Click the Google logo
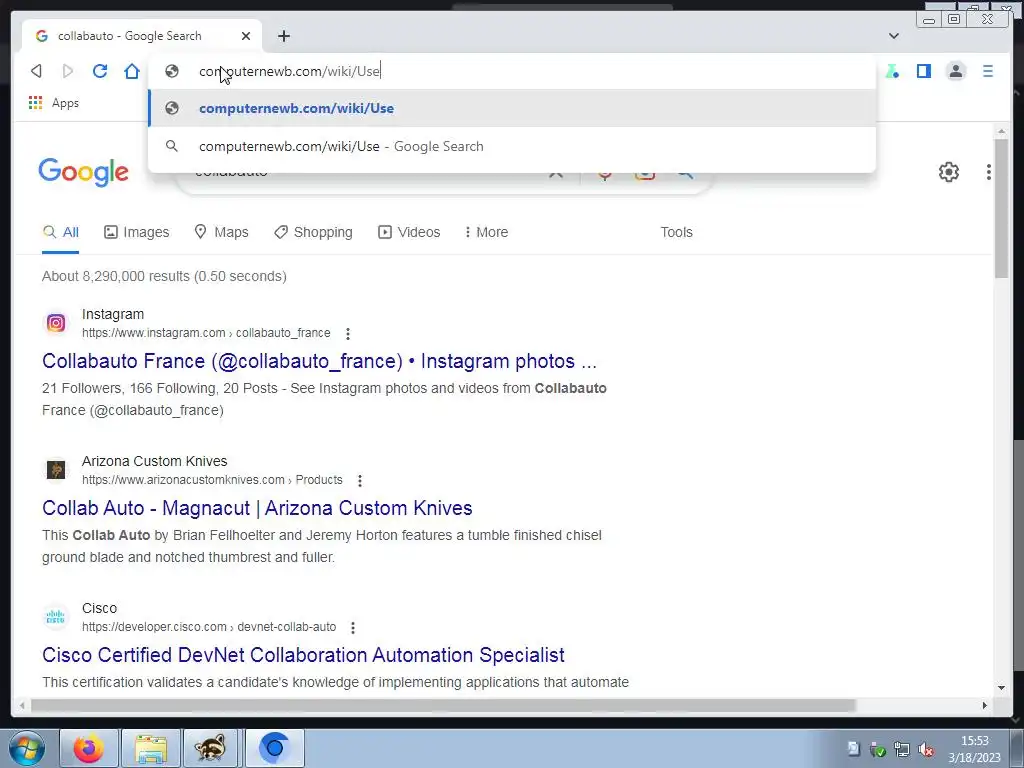This screenshot has height=768, width=1024. [84, 172]
